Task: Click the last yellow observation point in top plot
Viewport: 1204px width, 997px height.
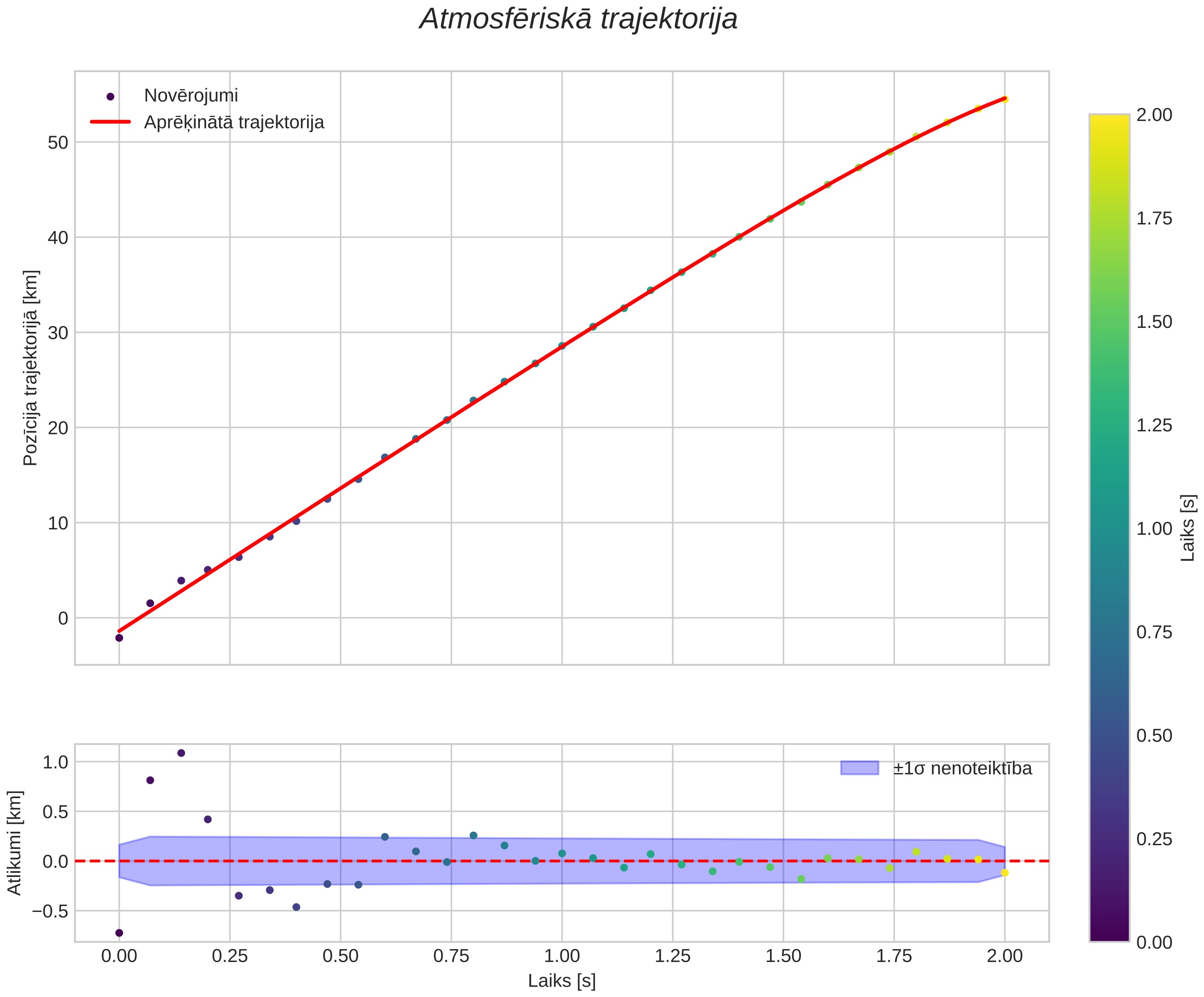Action: tap(1005, 99)
